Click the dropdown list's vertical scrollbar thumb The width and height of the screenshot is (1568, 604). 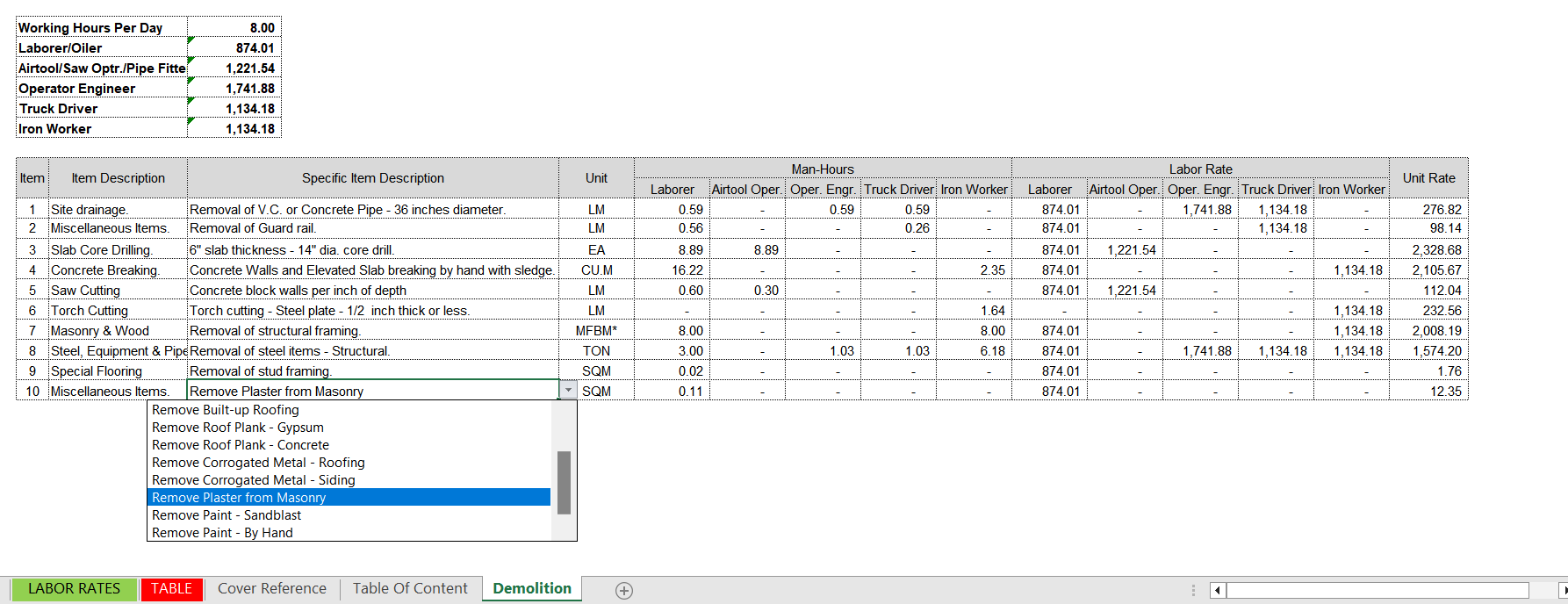[x=564, y=482]
